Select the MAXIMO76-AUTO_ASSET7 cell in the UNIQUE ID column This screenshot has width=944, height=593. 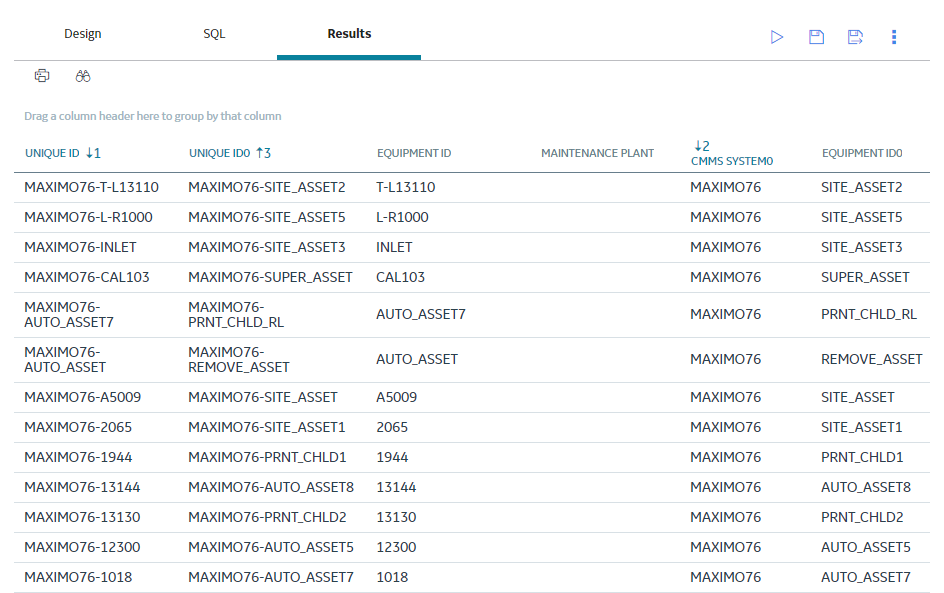69,315
